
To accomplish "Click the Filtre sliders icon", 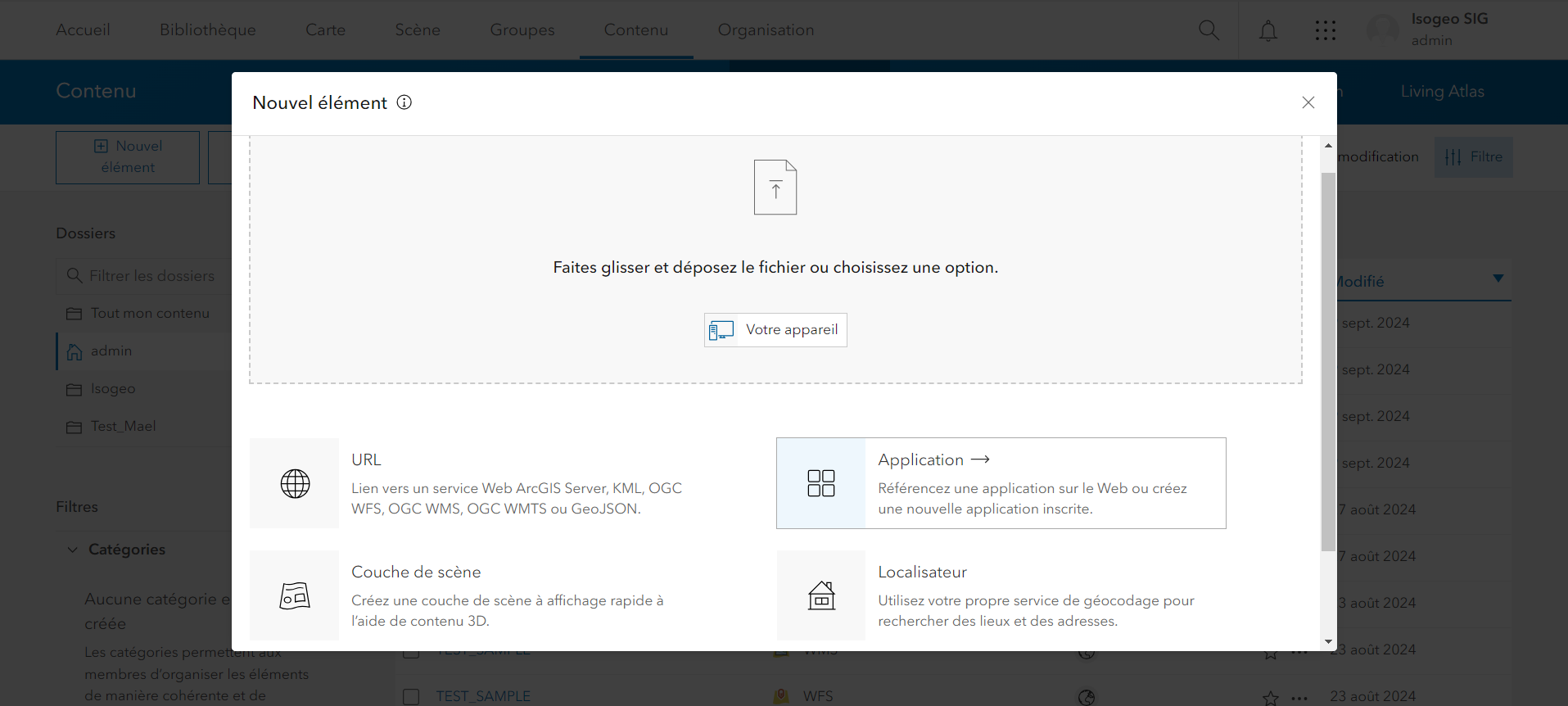I will [1453, 157].
